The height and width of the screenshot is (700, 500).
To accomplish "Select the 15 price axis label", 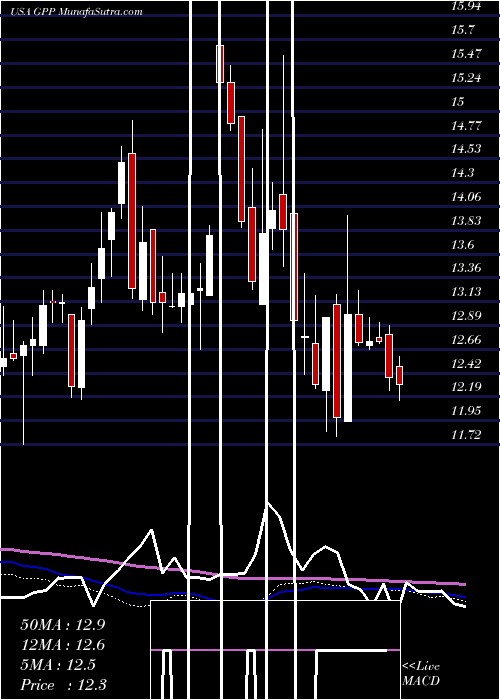I will pos(458,102).
